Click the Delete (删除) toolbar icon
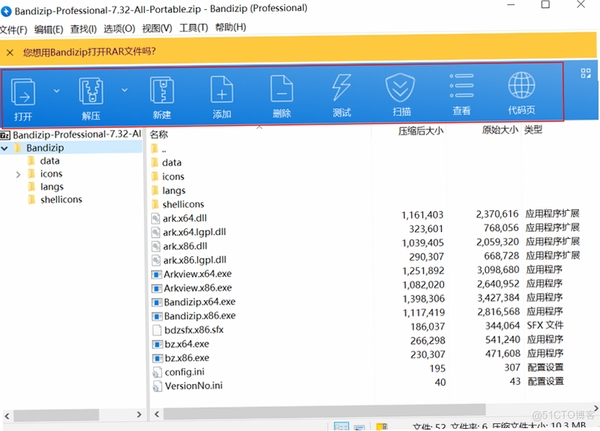 [x=282, y=88]
